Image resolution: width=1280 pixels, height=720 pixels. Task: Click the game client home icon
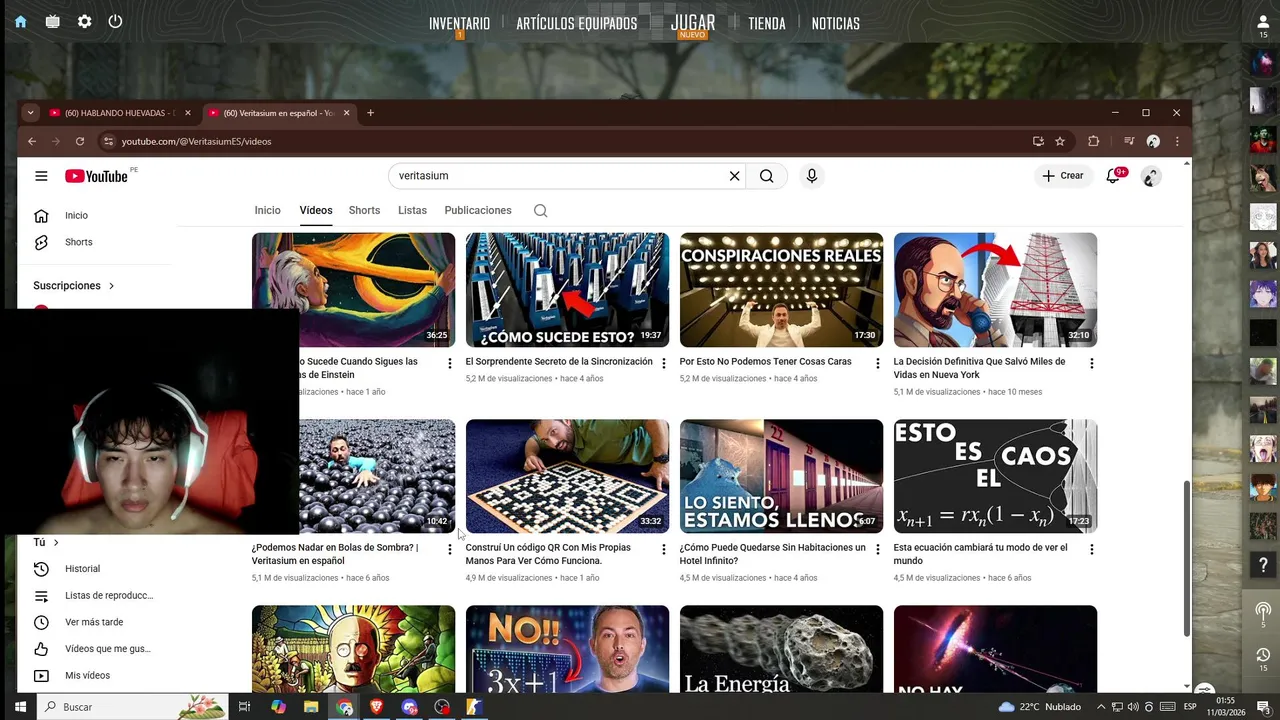pos(20,21)
